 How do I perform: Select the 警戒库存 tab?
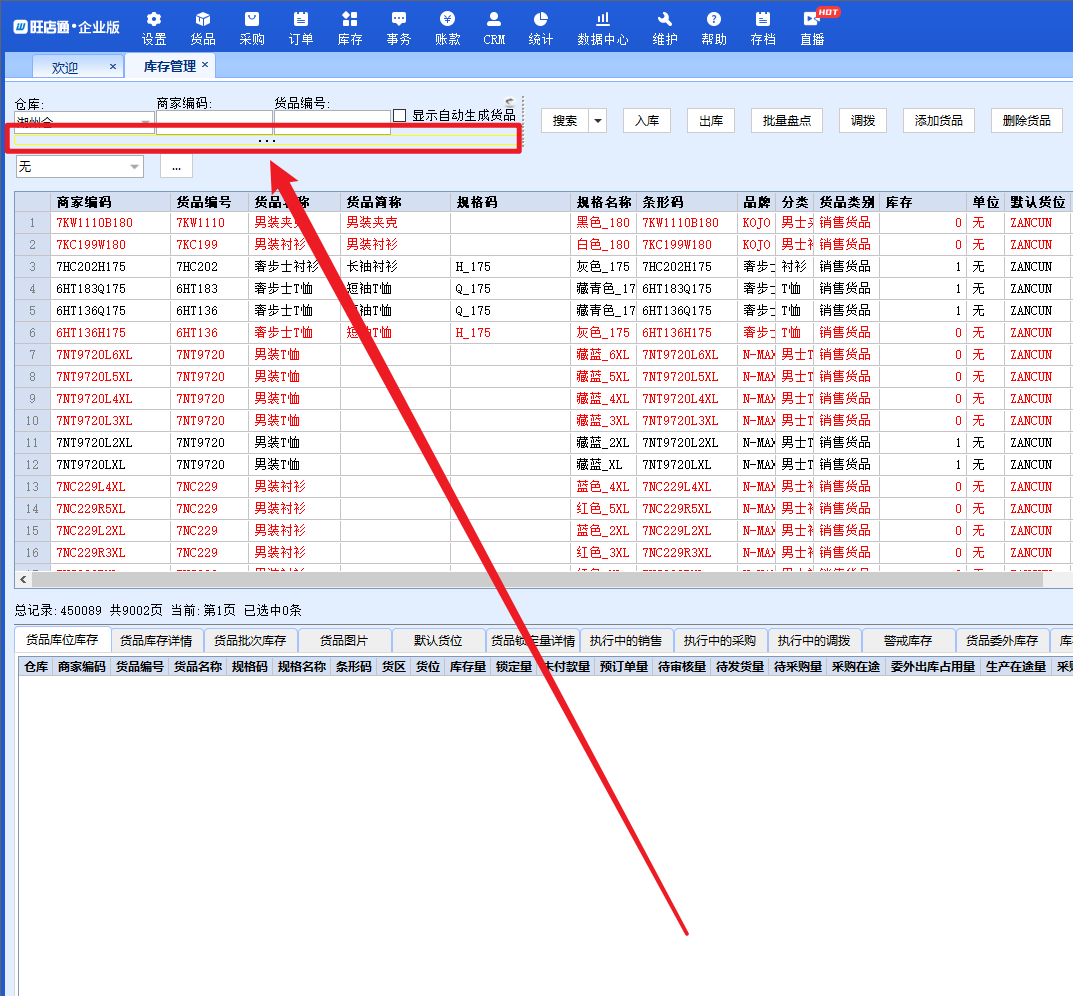(908, 641)
